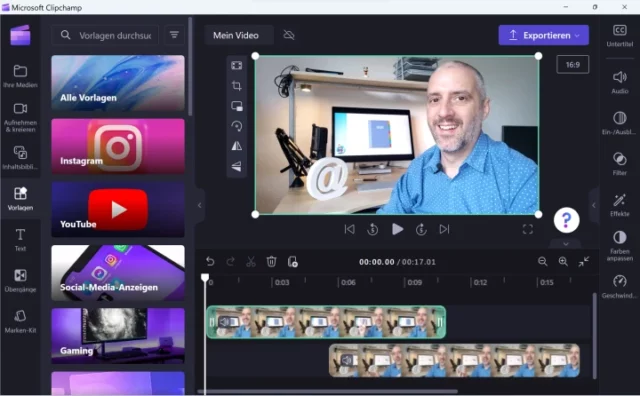Click the 0:06 mark on the timeline ruler
640x396 pixels.
[348, 283]
